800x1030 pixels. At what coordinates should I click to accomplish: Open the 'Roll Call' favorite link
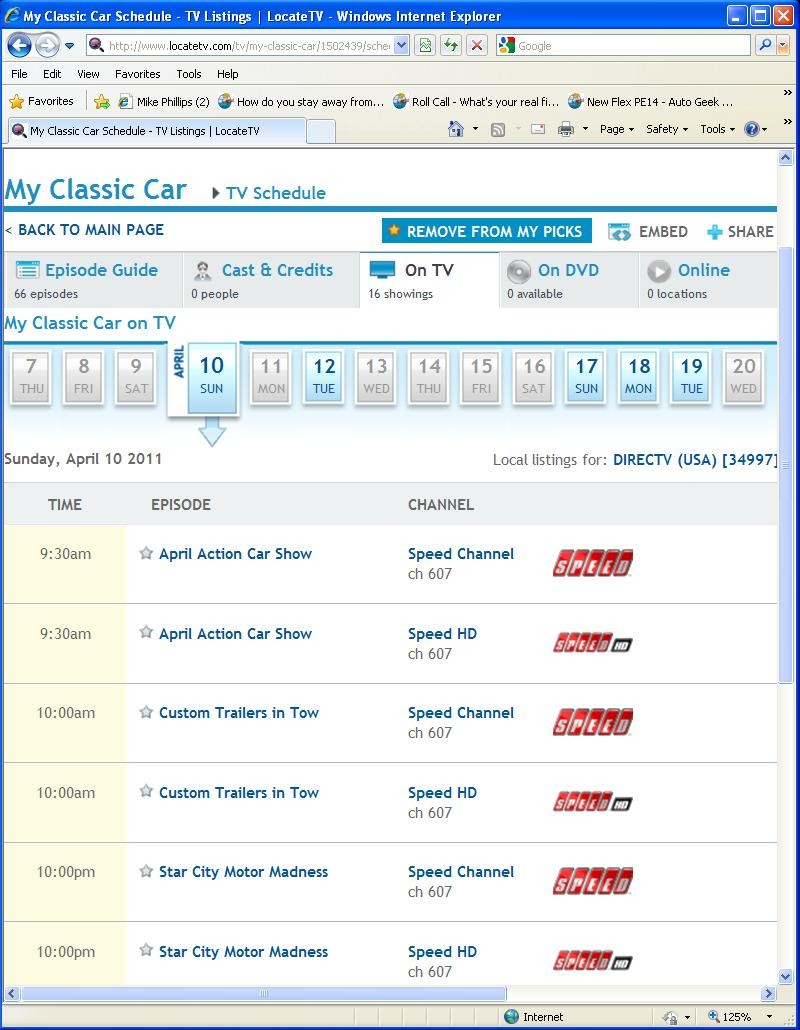click(476, 102)
